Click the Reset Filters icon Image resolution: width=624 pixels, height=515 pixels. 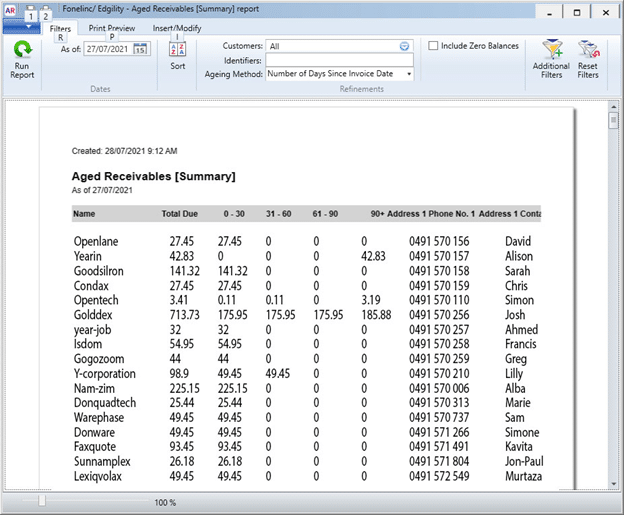coord(588,49)
